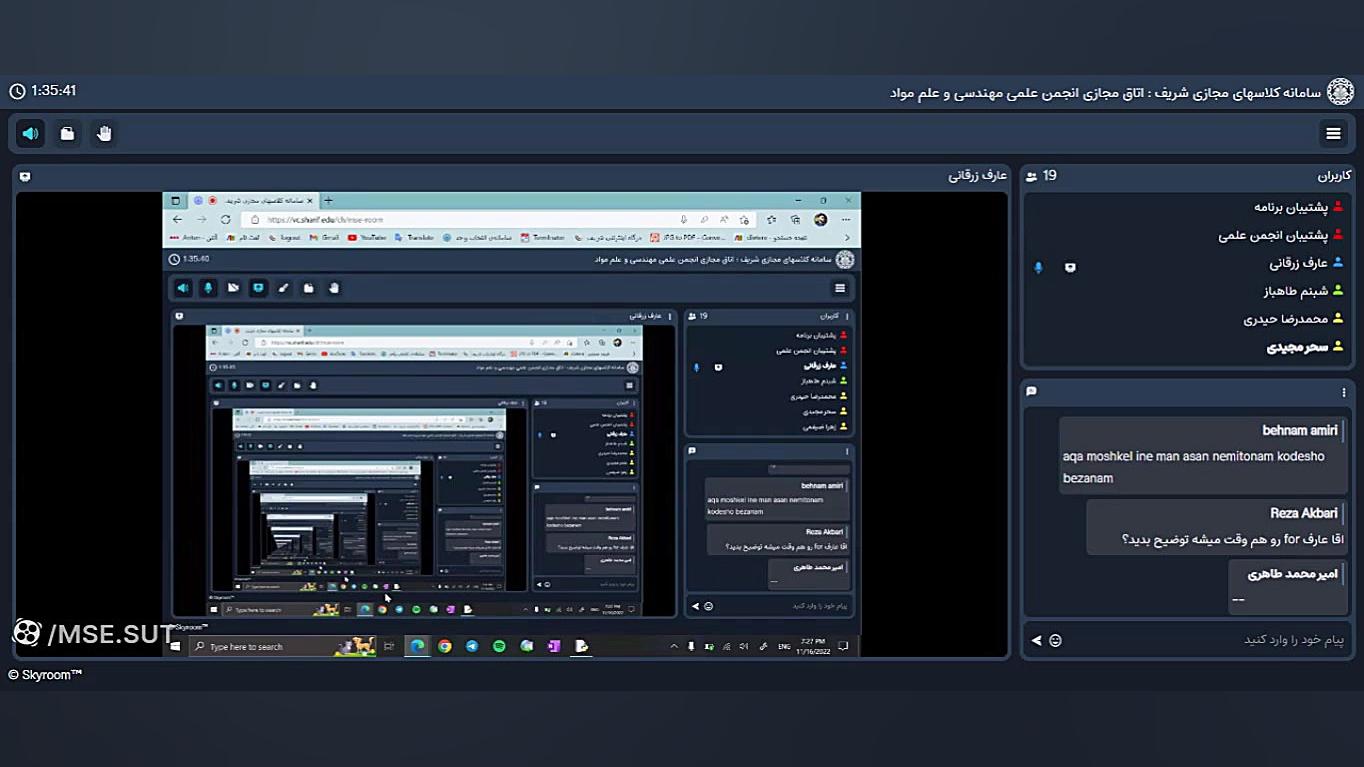Viewport: 1364px width, 767px height.
Task: Open the Terminator bookmark
Action: (542, 238)
